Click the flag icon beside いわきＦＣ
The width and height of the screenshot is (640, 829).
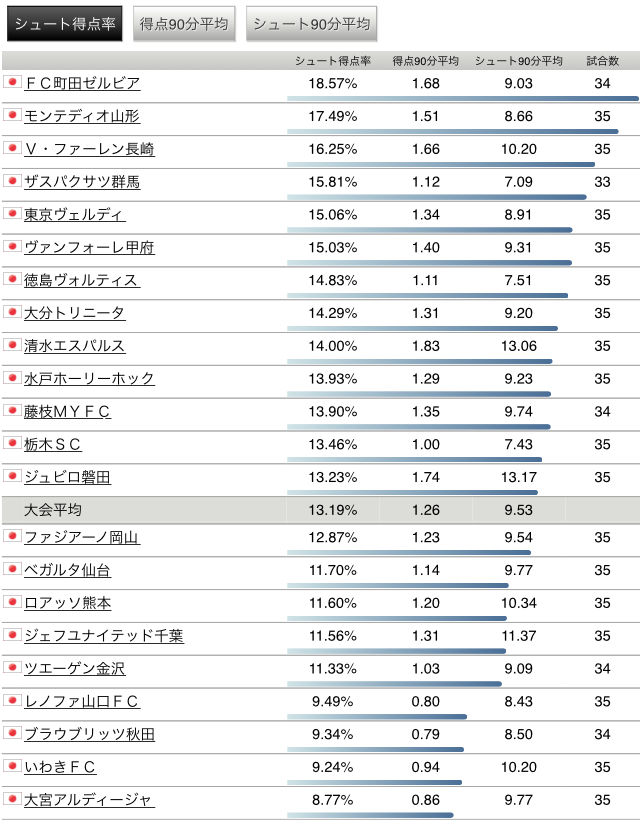12,766
